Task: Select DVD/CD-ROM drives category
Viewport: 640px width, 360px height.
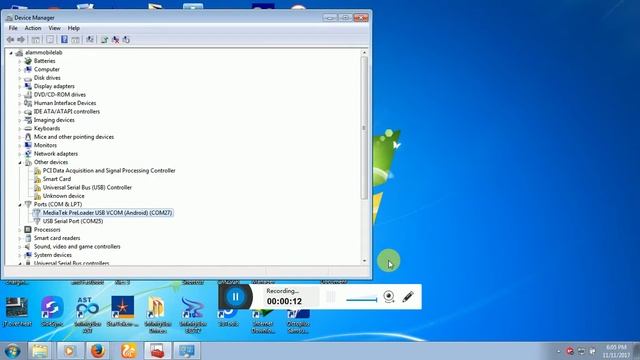Action: point(60,95)
